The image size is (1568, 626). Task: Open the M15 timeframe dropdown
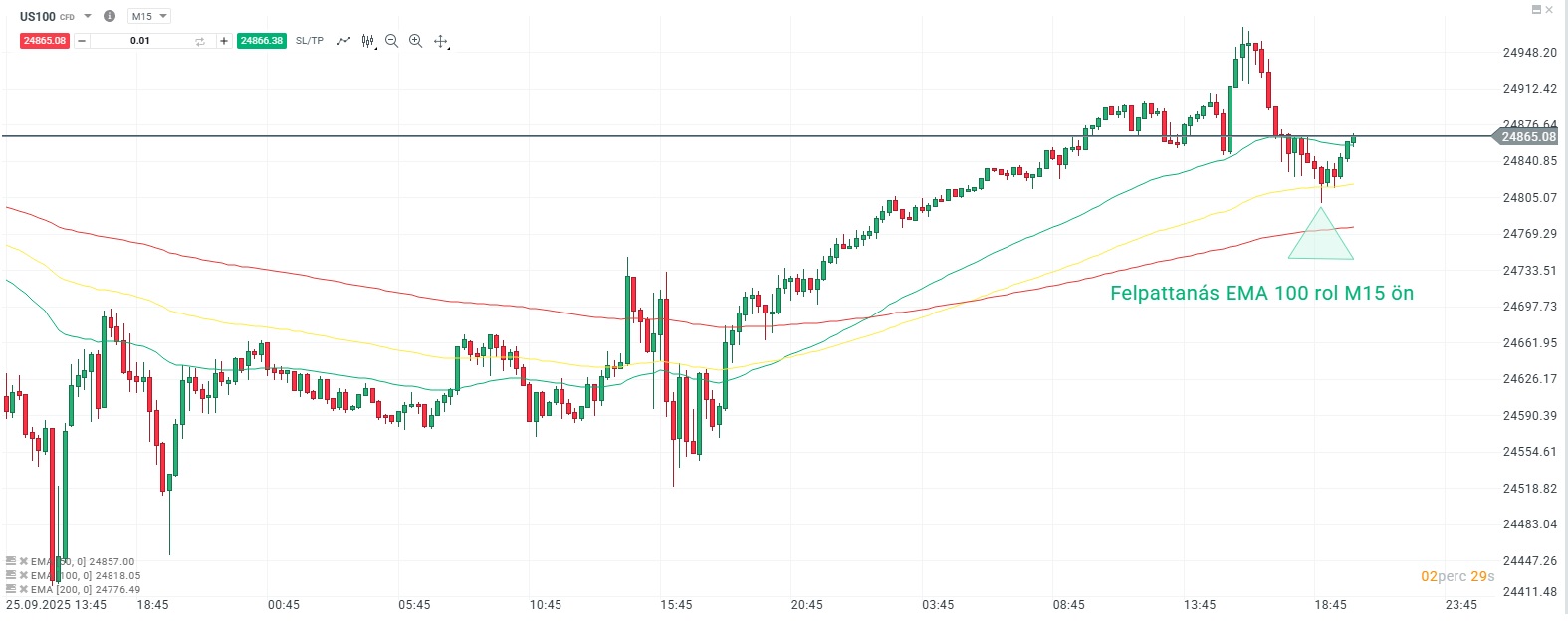149,16
